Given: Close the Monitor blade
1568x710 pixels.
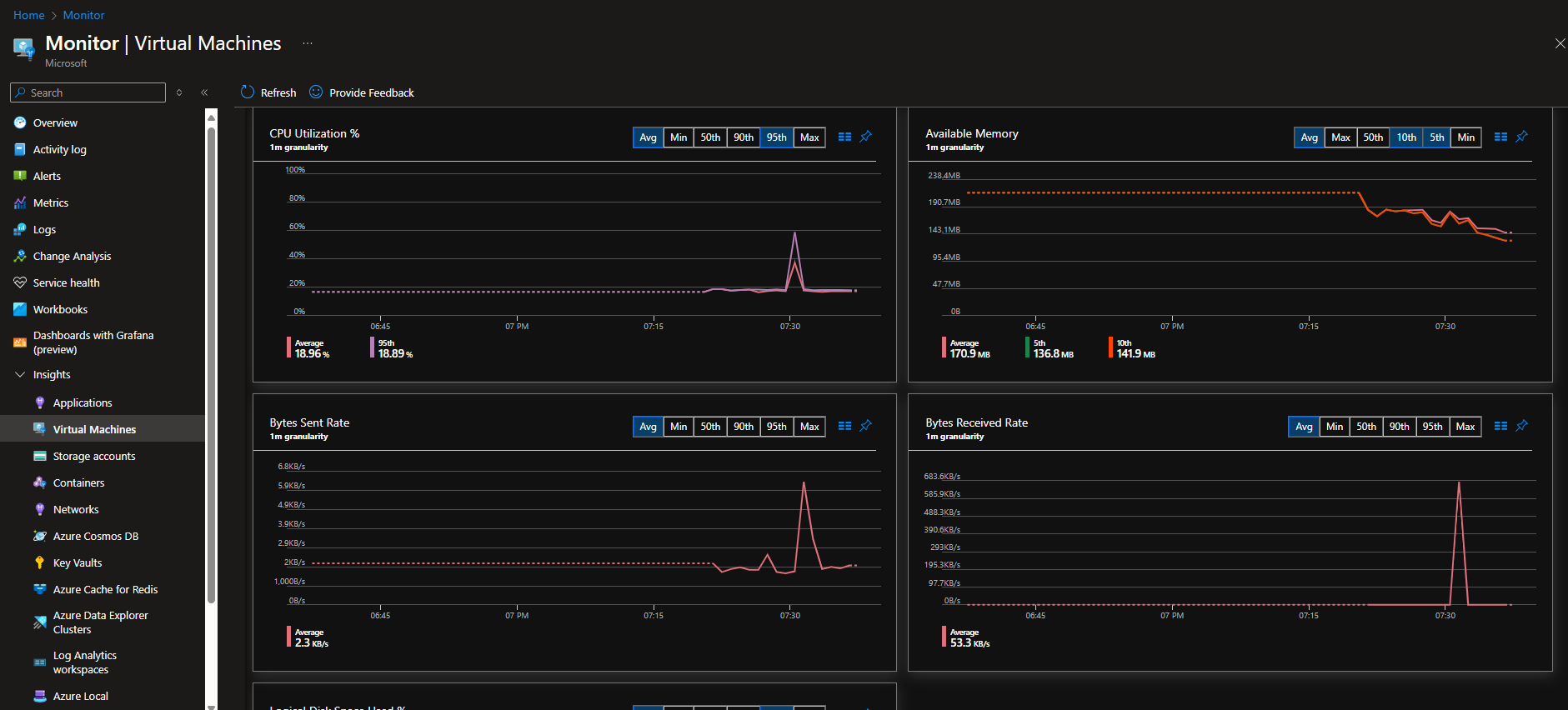Looking at the screenshot, I should (1560, 43).
